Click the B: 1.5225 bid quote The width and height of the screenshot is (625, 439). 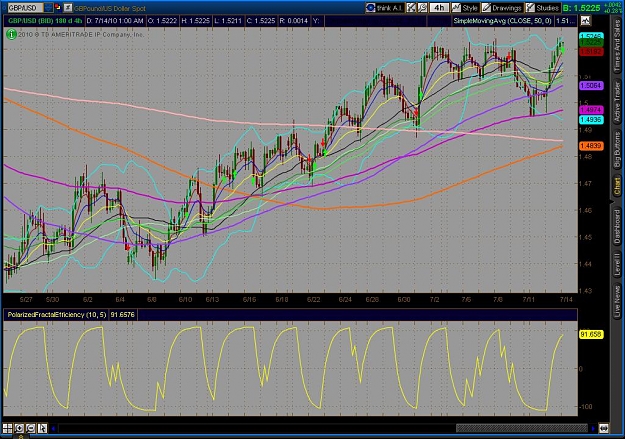(581, 8)
